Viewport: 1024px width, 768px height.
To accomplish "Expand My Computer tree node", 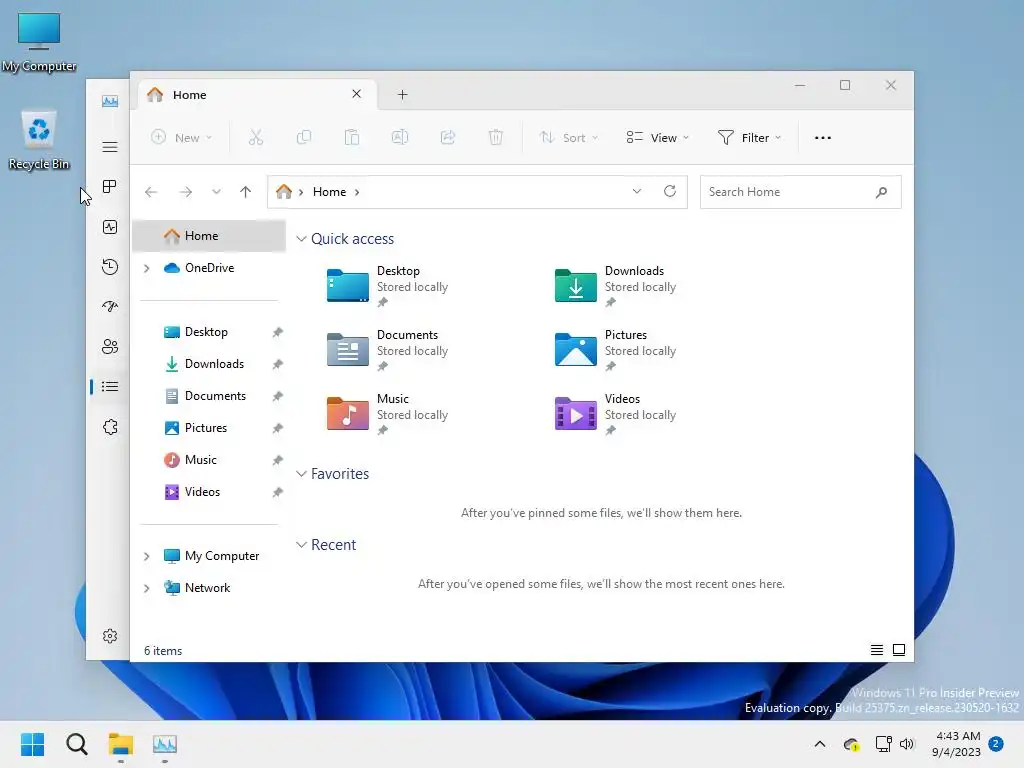I will 147,556.
